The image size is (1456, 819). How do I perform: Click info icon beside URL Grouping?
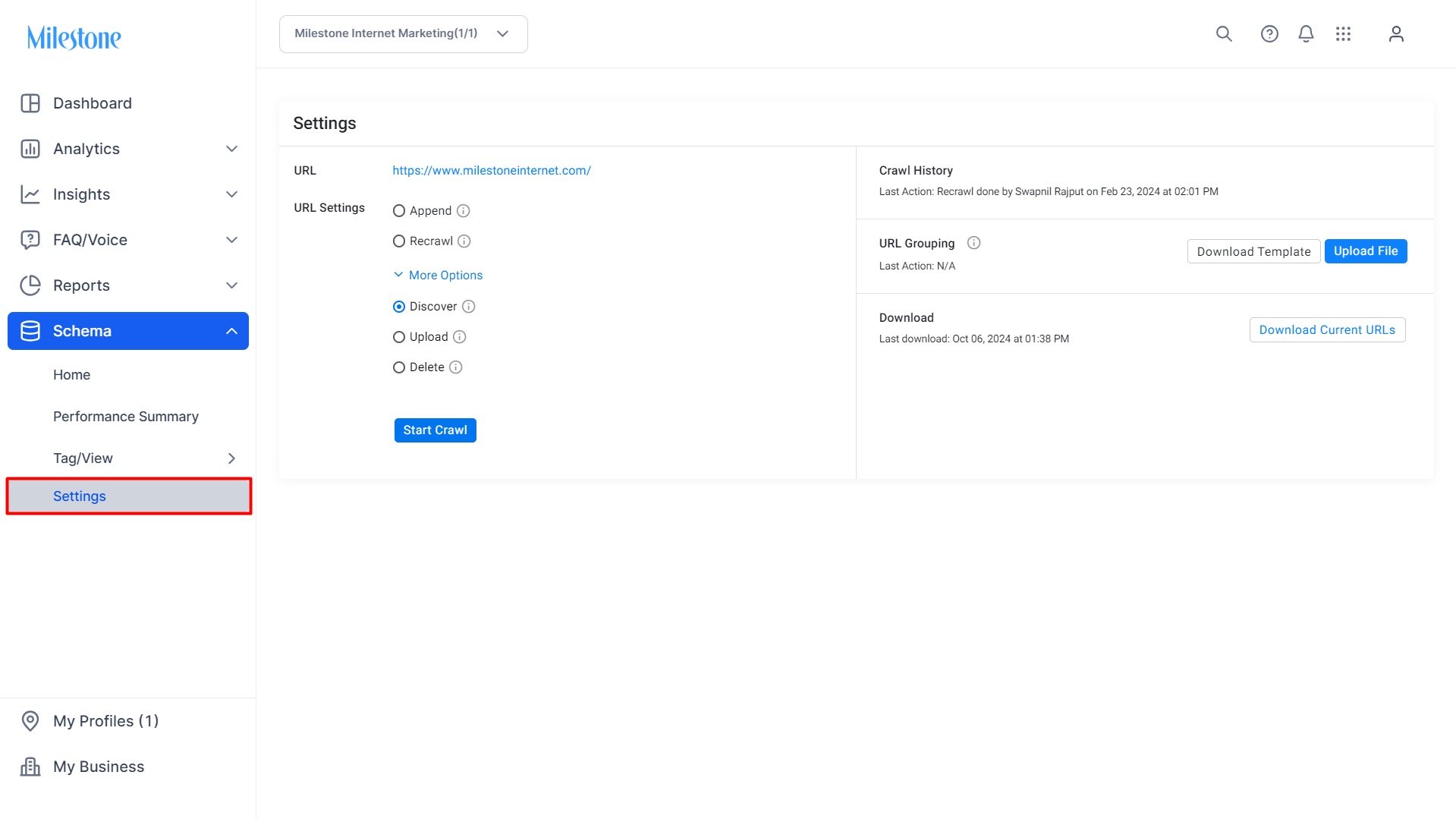tap(974, 243)
